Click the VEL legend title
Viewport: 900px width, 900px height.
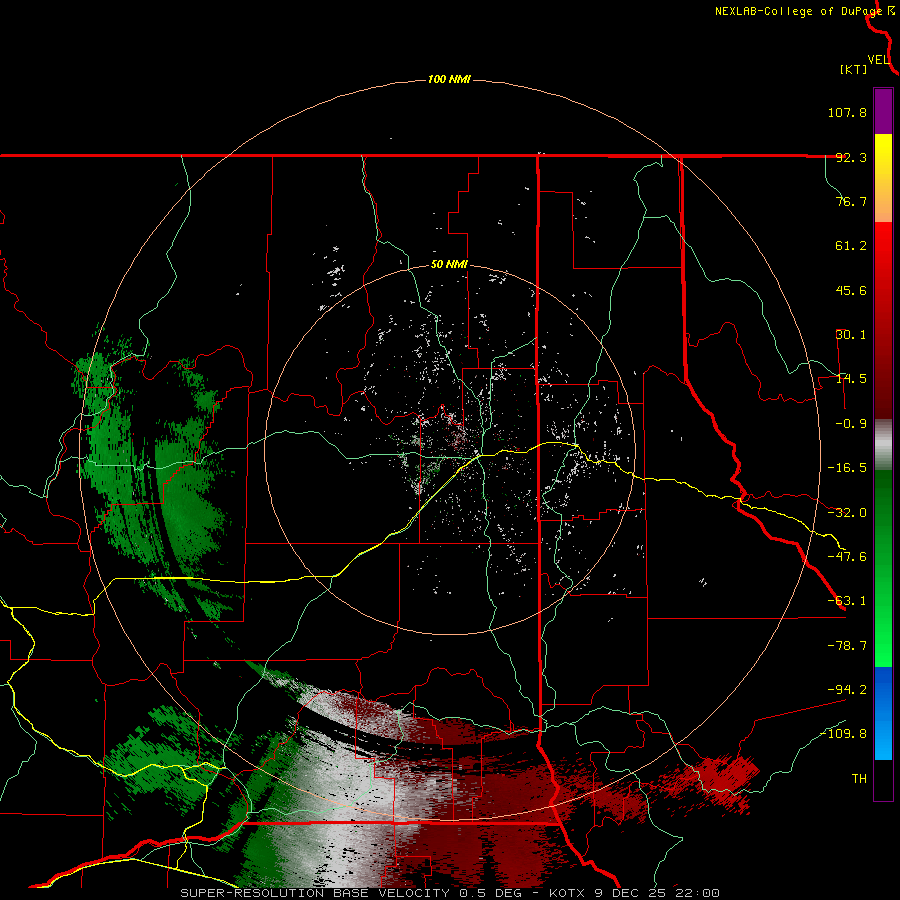878,60
